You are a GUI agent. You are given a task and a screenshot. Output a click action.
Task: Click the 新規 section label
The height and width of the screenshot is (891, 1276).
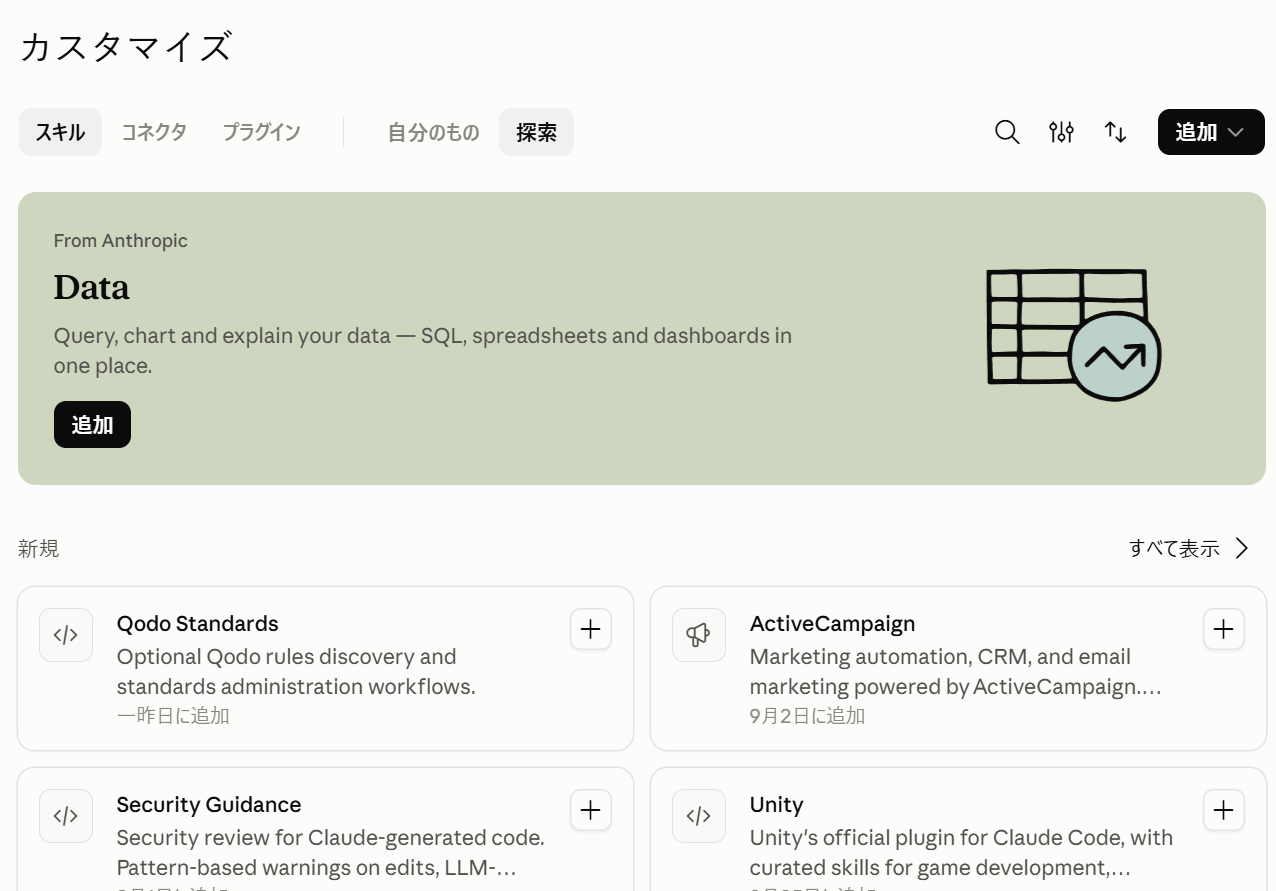click(x=39, y=549)
